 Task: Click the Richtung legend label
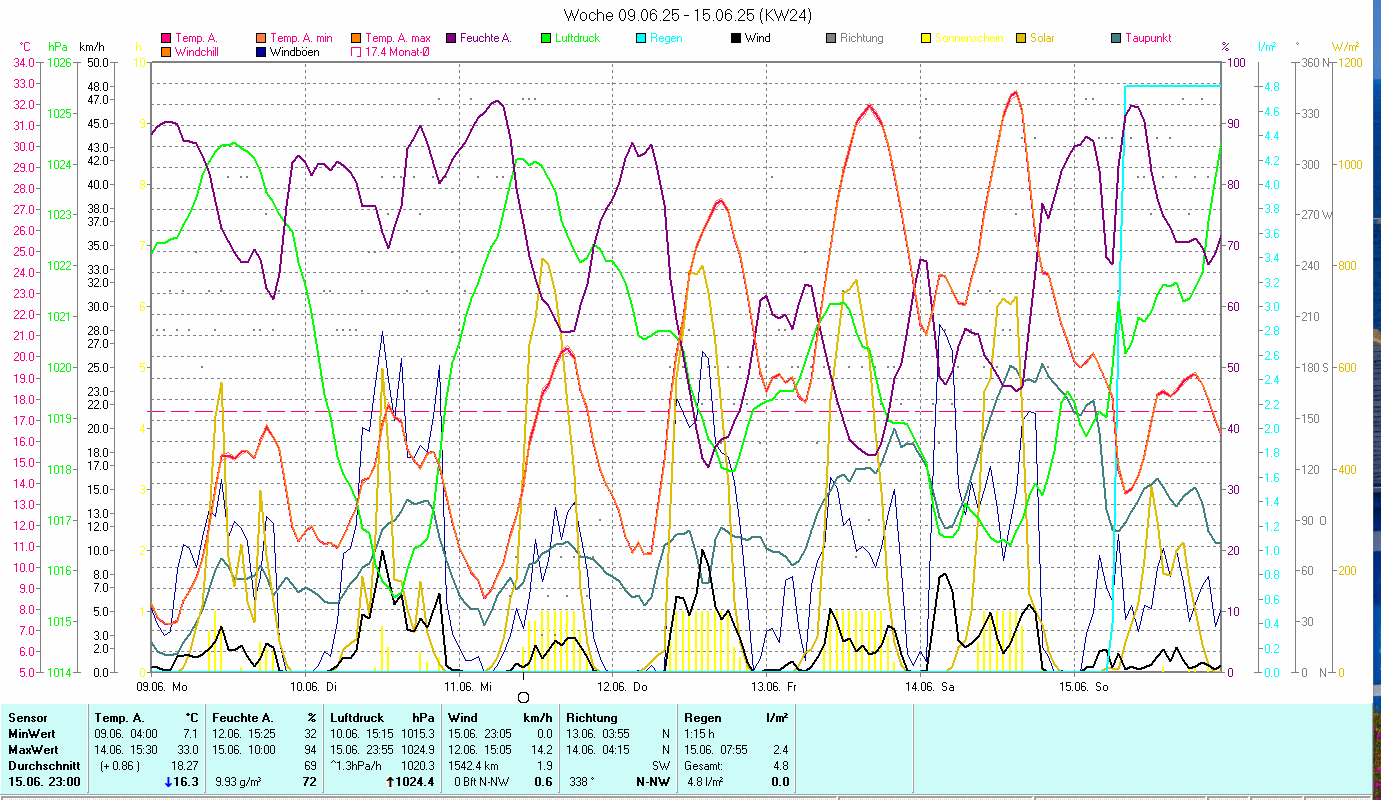tap(861, 38)
